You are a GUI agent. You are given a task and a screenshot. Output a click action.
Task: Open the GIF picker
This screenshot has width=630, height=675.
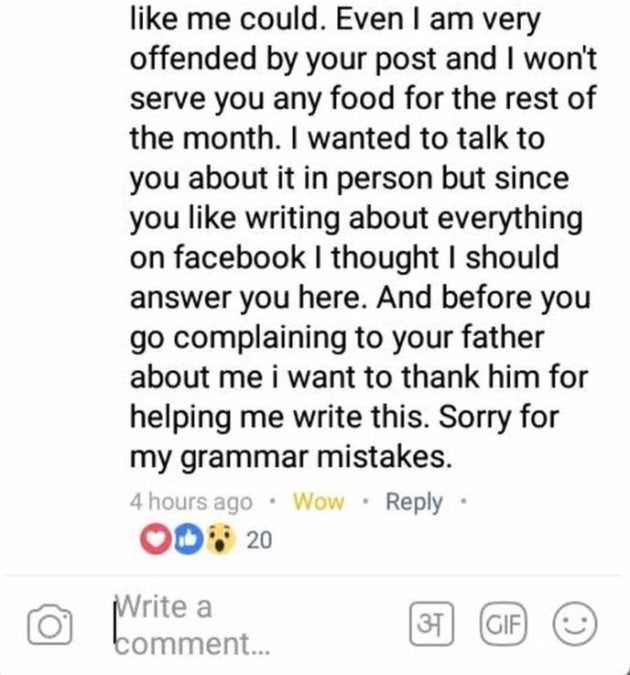503,624
